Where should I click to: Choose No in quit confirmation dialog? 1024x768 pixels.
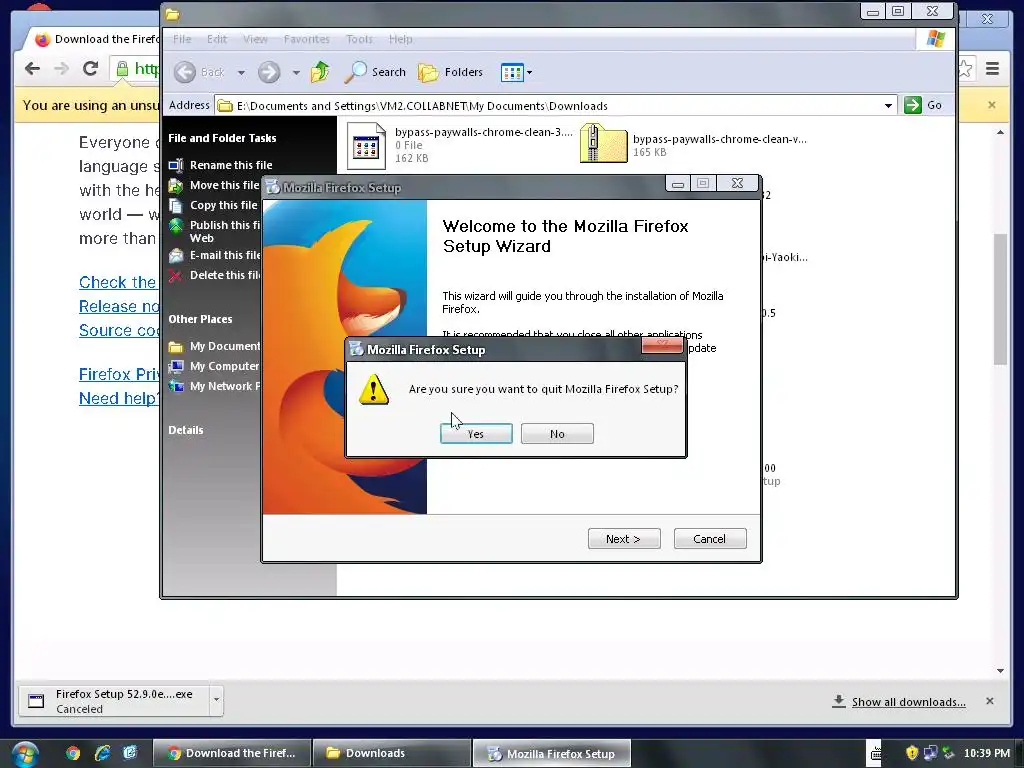pyautogui.click(x=557, y=434)
